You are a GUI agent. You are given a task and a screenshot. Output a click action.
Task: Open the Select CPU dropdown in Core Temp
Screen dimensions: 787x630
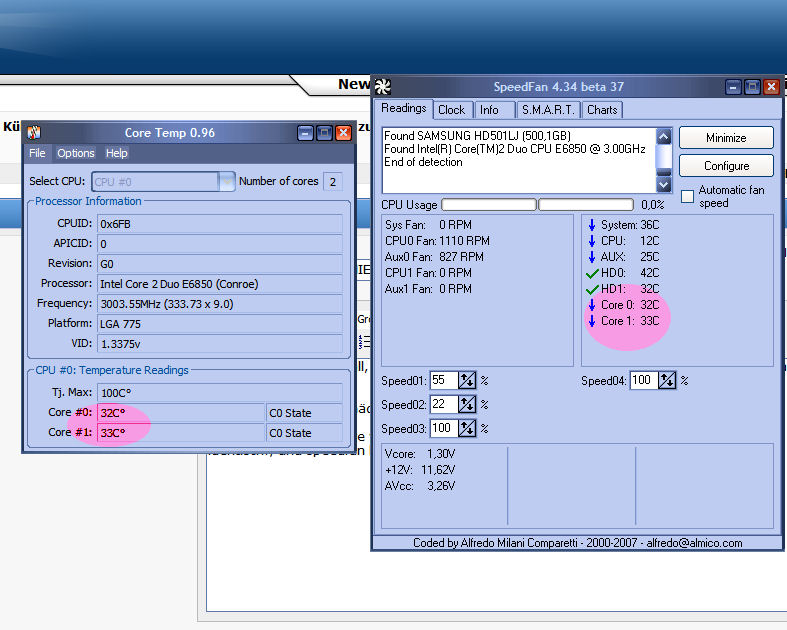(227, 182)
